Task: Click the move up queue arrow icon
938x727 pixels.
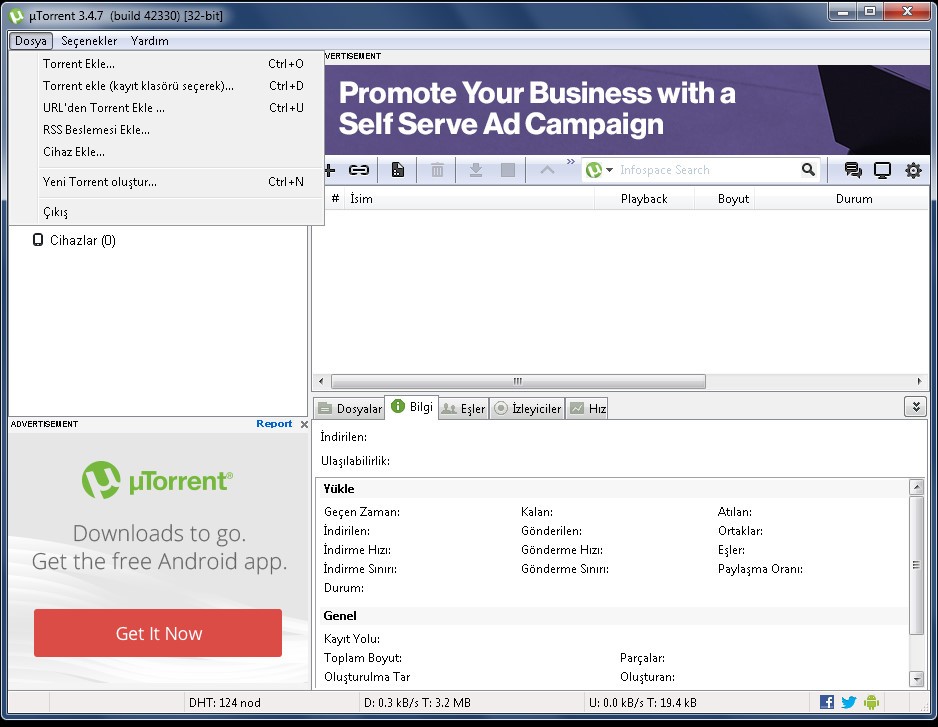Action: click(547, 170)
